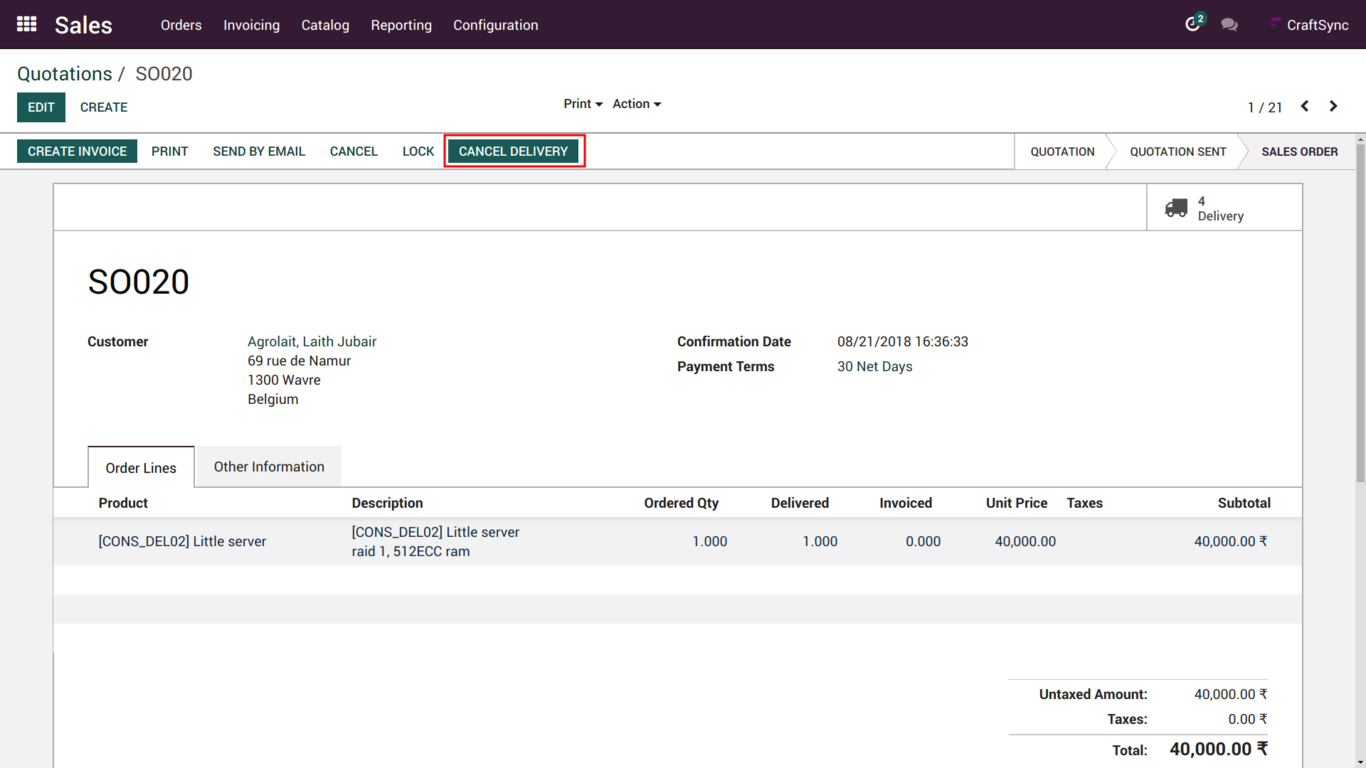
Task: Click the Edit button
Action: tap(41, 107)
